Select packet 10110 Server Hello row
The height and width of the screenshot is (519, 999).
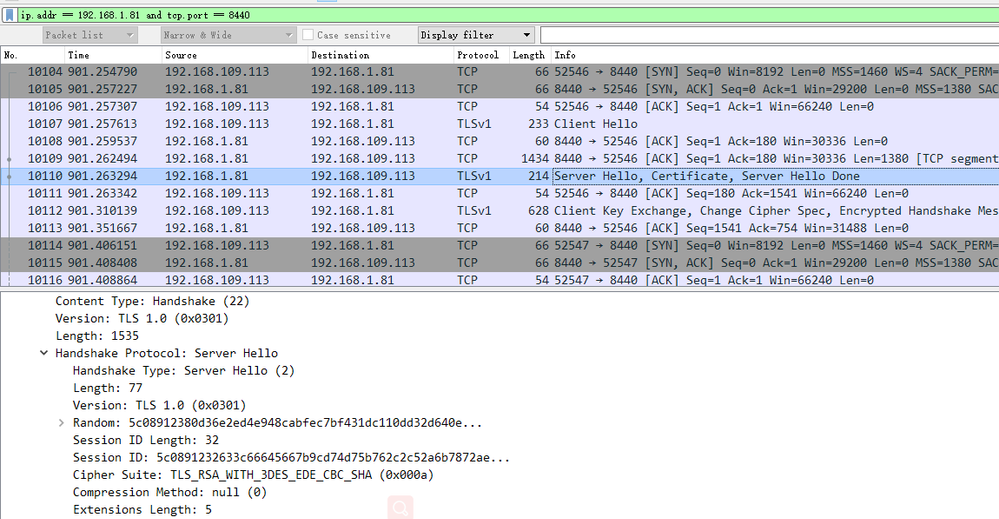pyautogui.click(x=500, y=176)
